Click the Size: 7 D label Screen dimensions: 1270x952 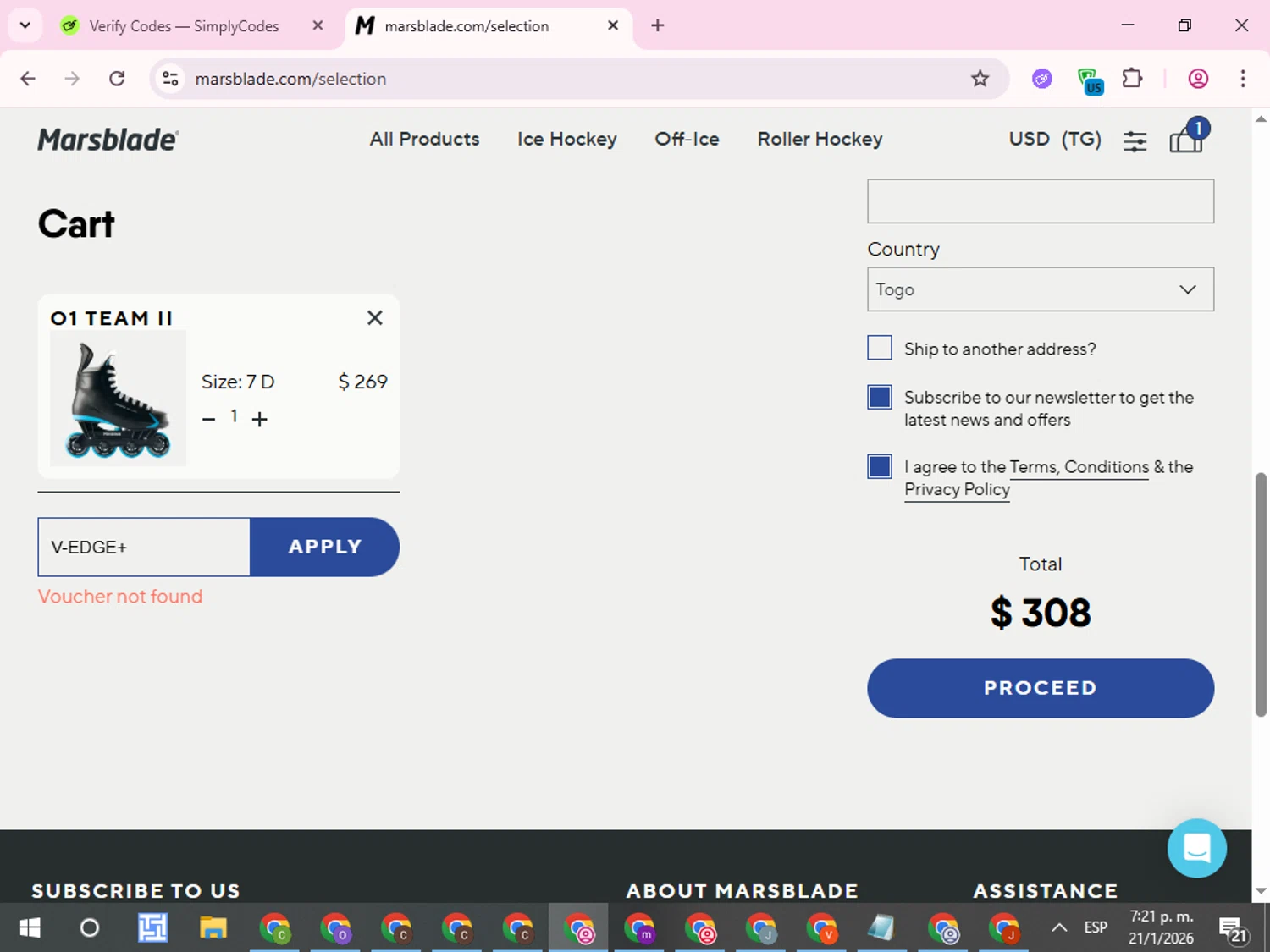click(x=238, y=382)
